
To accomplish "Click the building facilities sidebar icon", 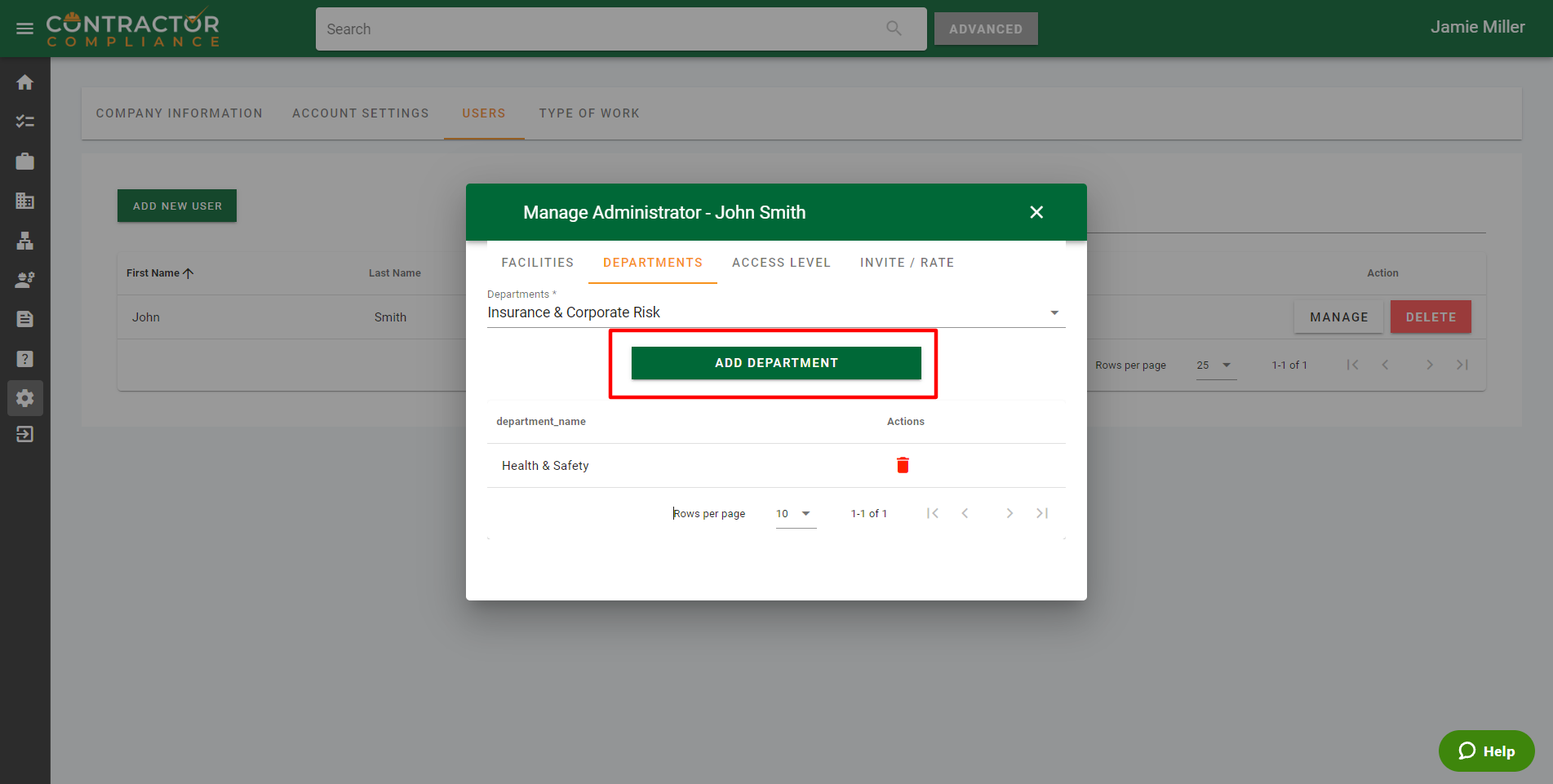I will tap(24, 201).
